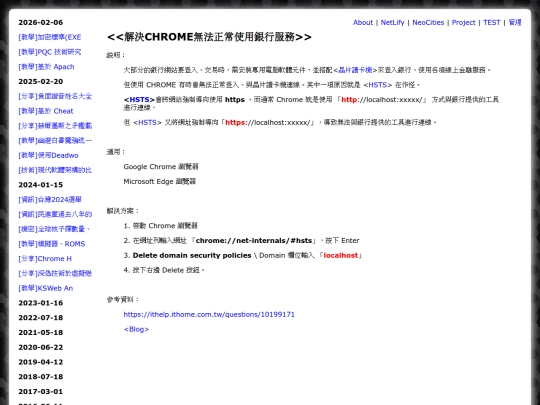Image resolution: width=540 pixels, height=405 pixels.
Task: Open sidebar article '[教學]KSWeb An'
Action: (45, 288)
